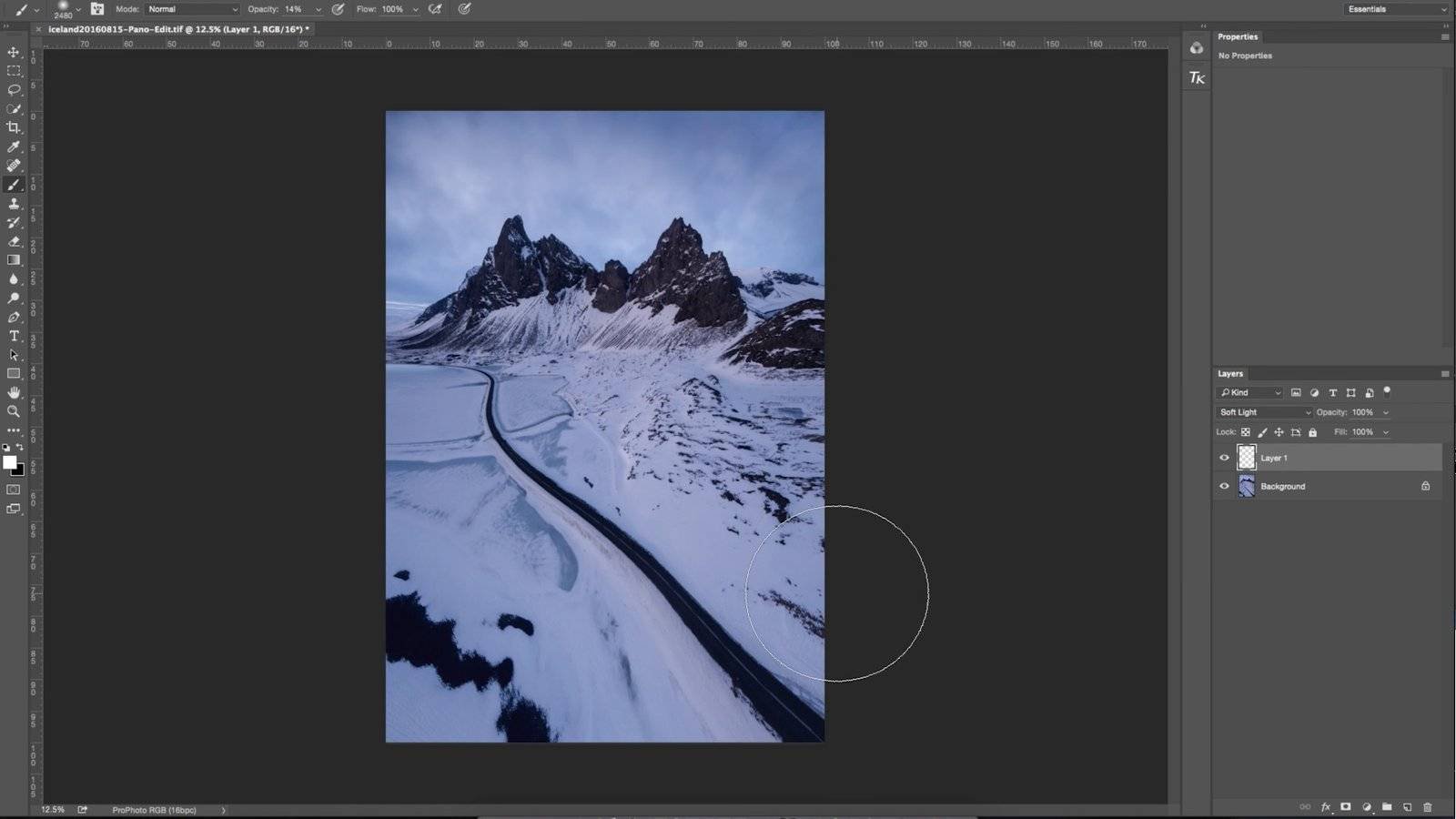Click the Iceland20160815-Pano-Edit.tif document tab
Viewport: 1456px width, 819px height.
(x=177, y=29)
